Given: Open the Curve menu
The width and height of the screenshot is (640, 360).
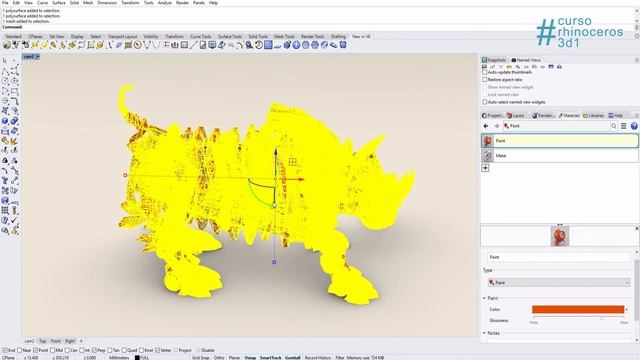Looking at the screenshot, I should 42,3.
